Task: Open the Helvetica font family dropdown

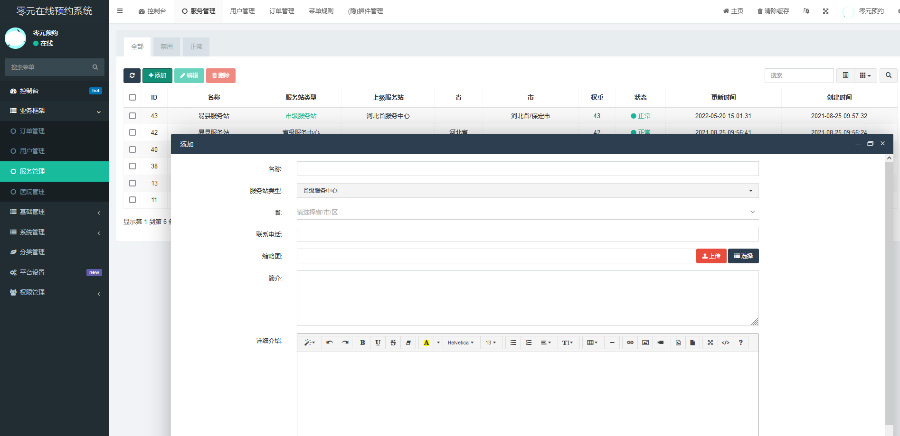Action: coord(460,342)
